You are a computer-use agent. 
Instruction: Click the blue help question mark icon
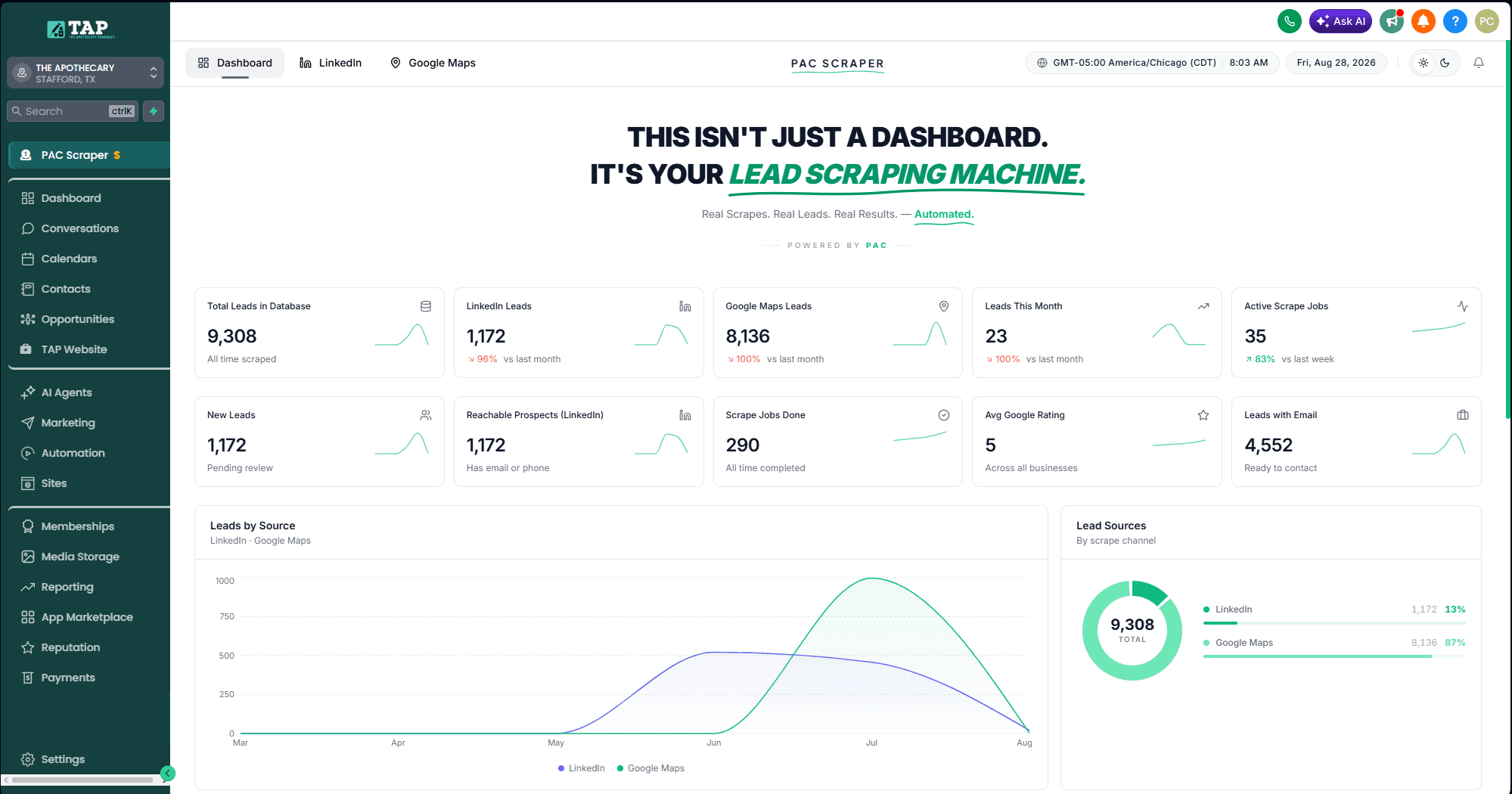coord(1455,21)
